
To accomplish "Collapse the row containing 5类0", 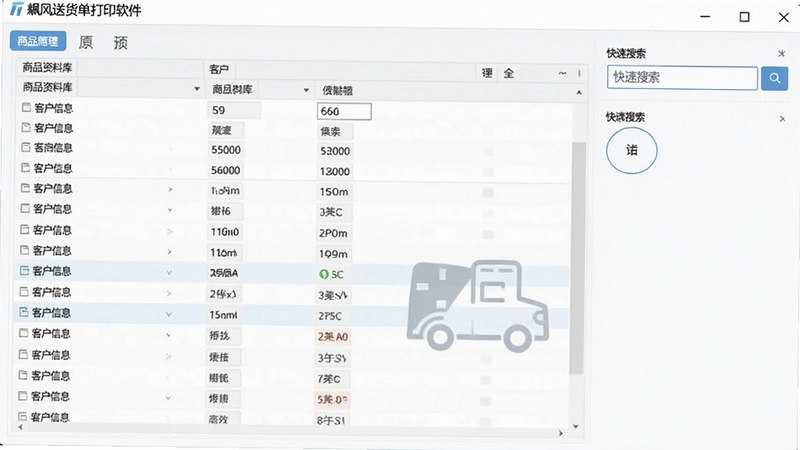I will [168, 398].
